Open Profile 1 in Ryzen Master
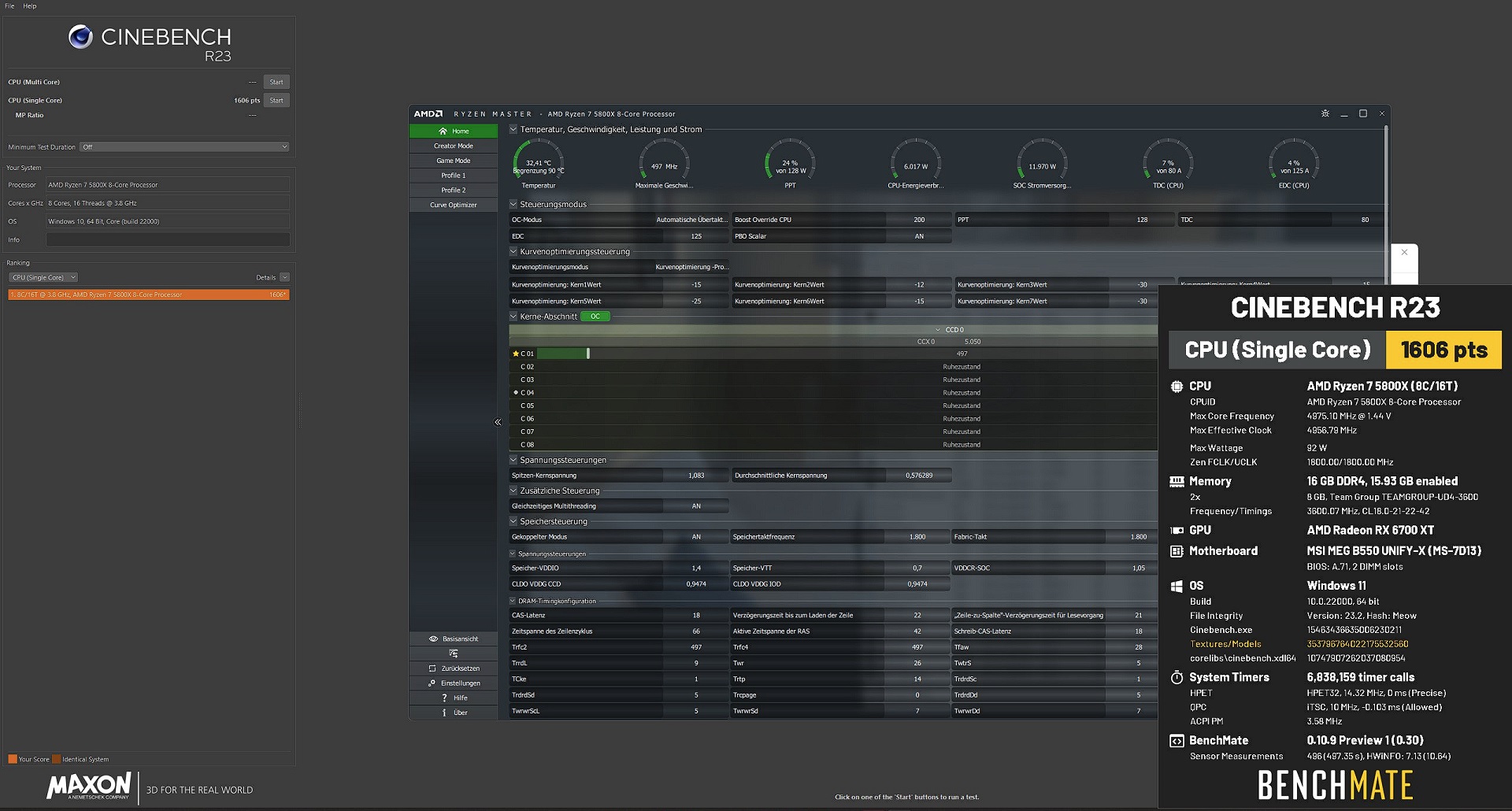The image size is (1512, 811). pyautogui.click(x=454, y=176)
